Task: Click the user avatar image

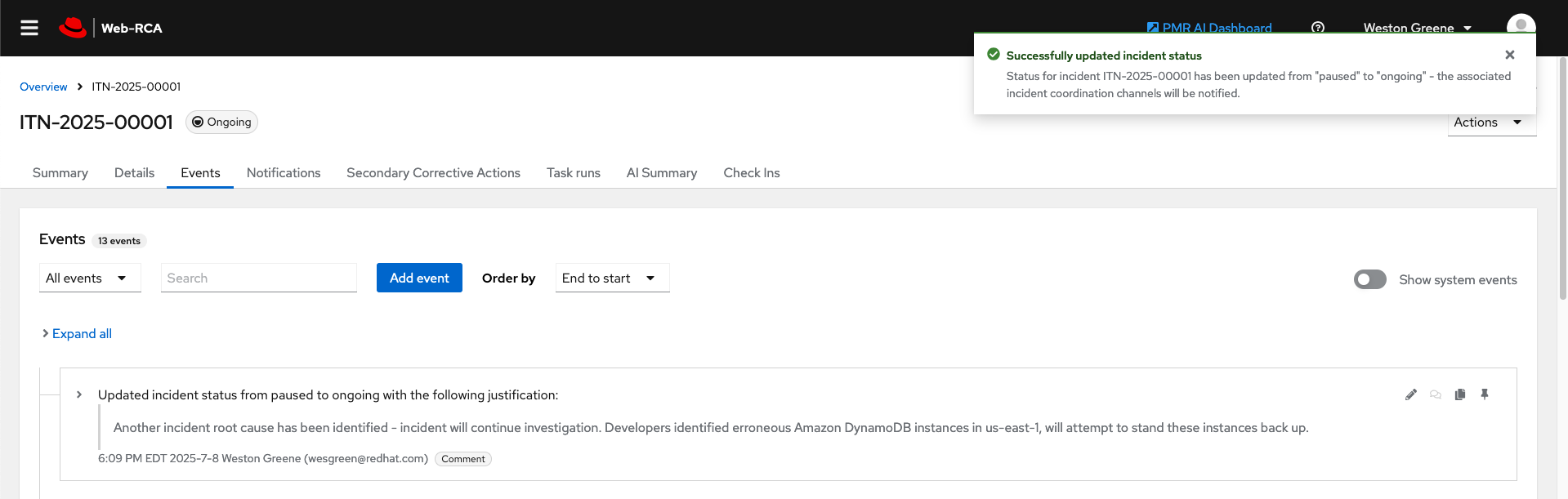Action: 1520,24
